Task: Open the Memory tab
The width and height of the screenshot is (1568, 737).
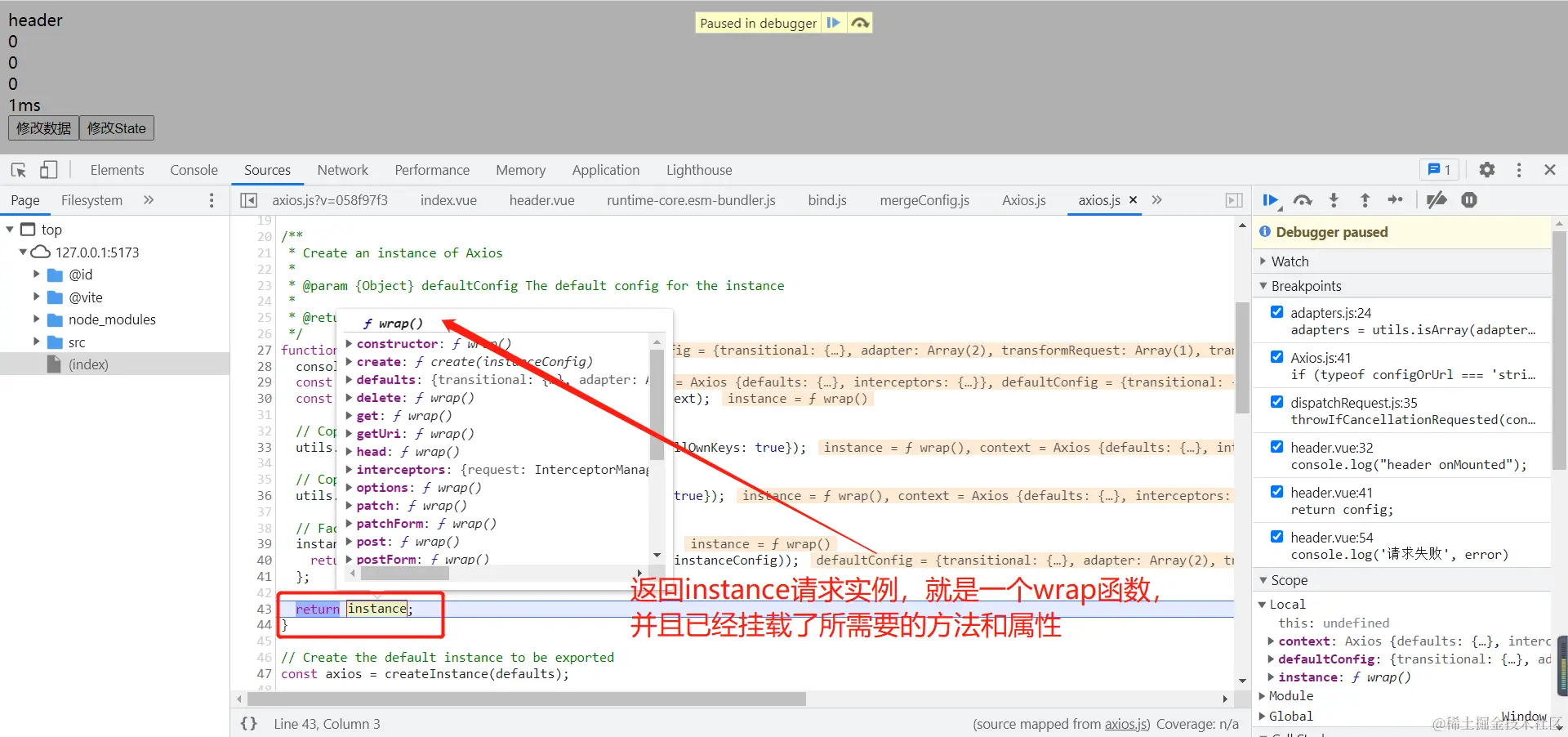Action: click(x=520, y=170)
